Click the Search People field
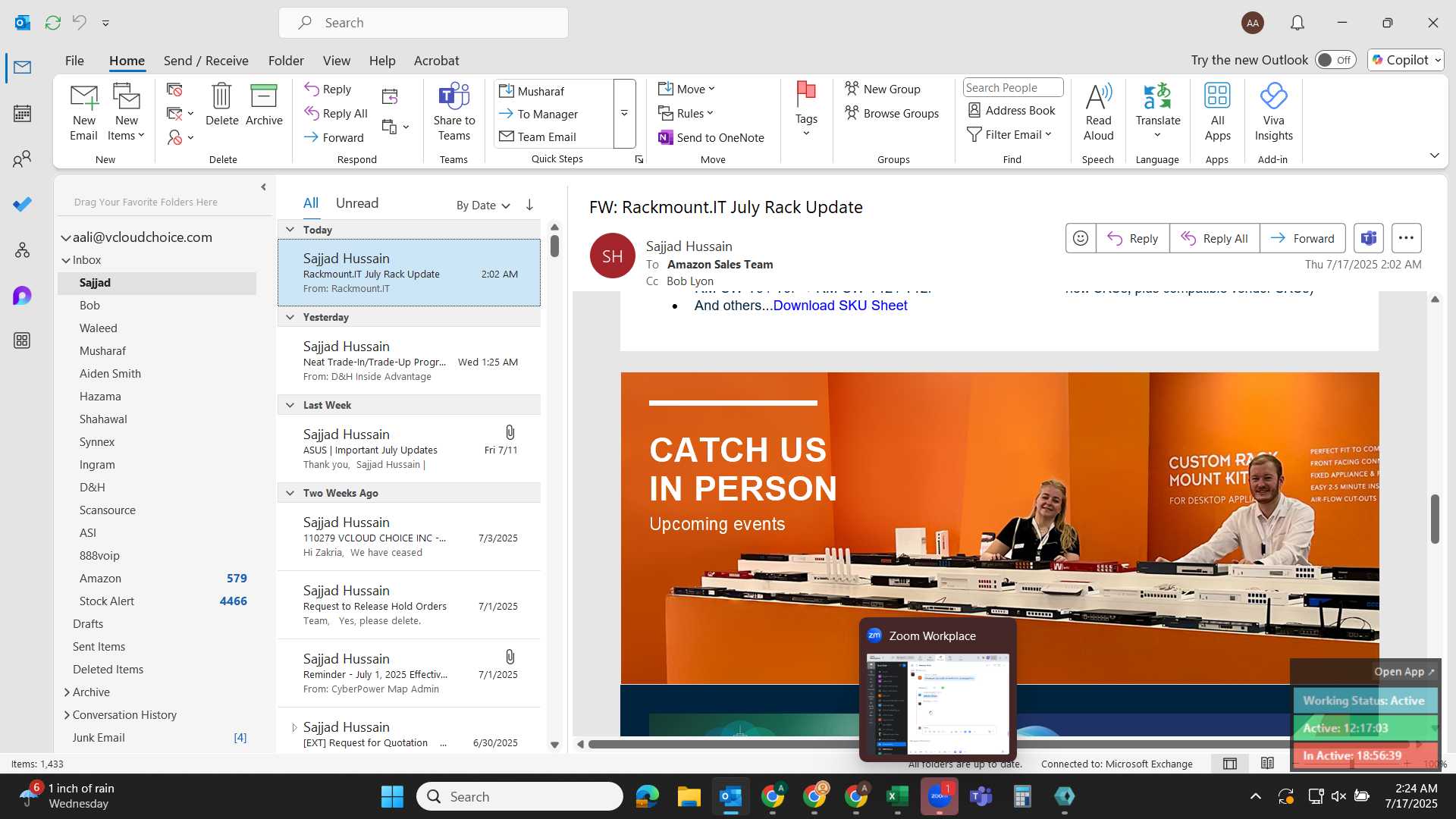This screenshot has width=1456, height=819. [1012, 87]
